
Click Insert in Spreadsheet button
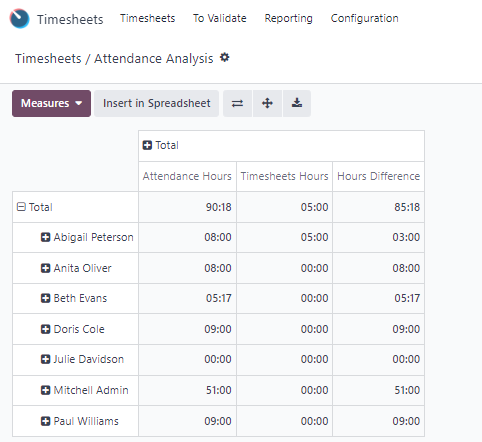click(x=156, y=103)
